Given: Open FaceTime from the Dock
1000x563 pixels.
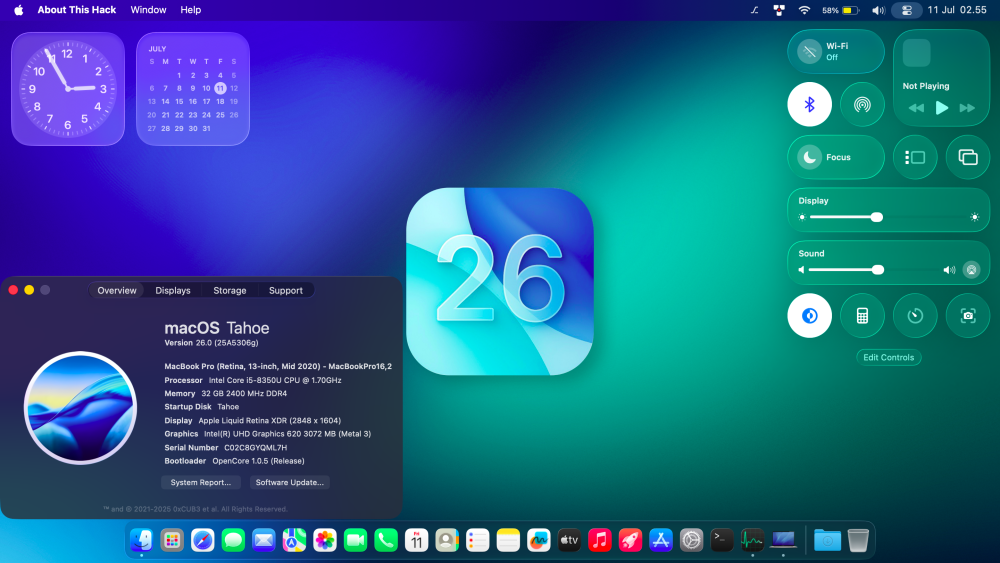Looking at the screenshot, I should pos(355,540).
